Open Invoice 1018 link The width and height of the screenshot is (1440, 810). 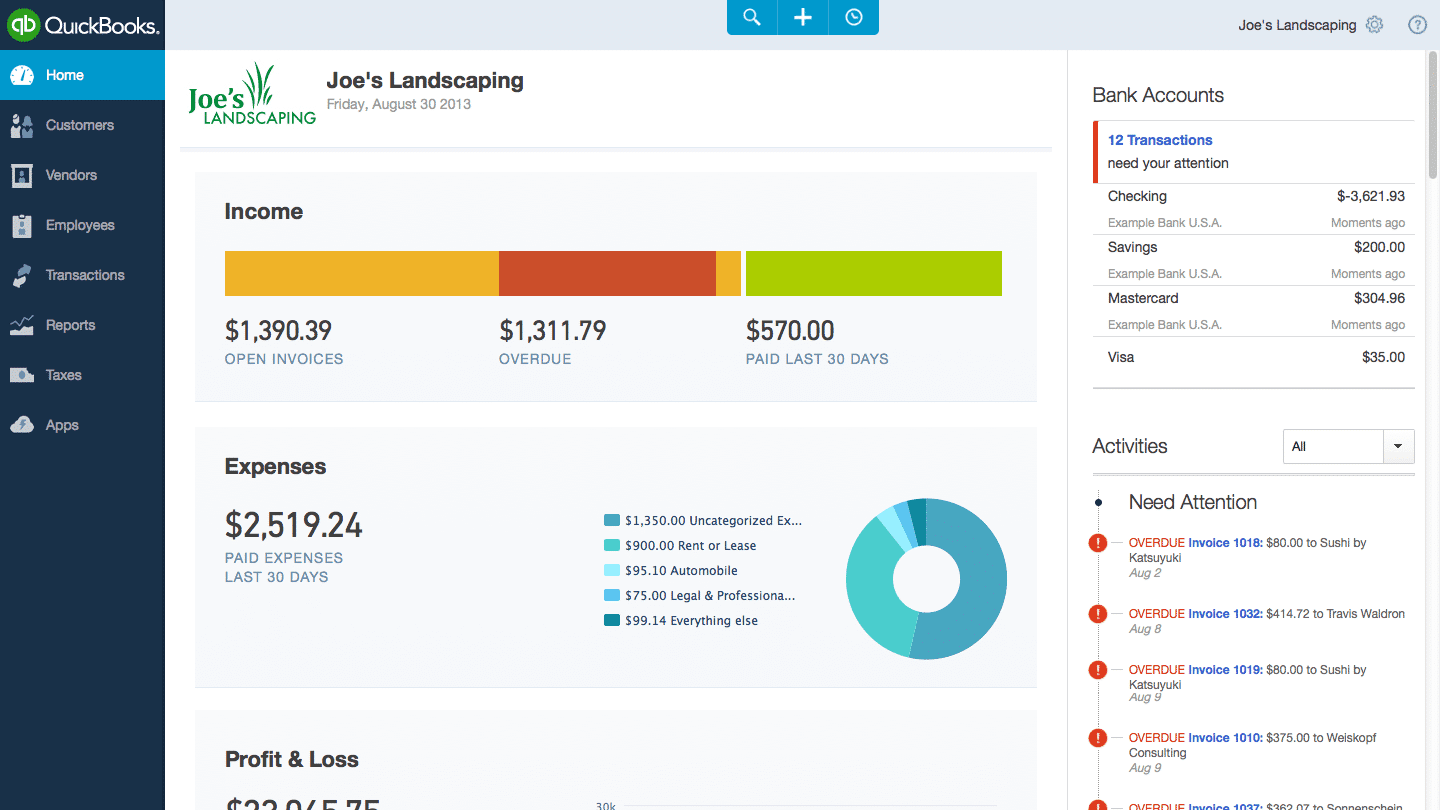tap(1225, 543)
